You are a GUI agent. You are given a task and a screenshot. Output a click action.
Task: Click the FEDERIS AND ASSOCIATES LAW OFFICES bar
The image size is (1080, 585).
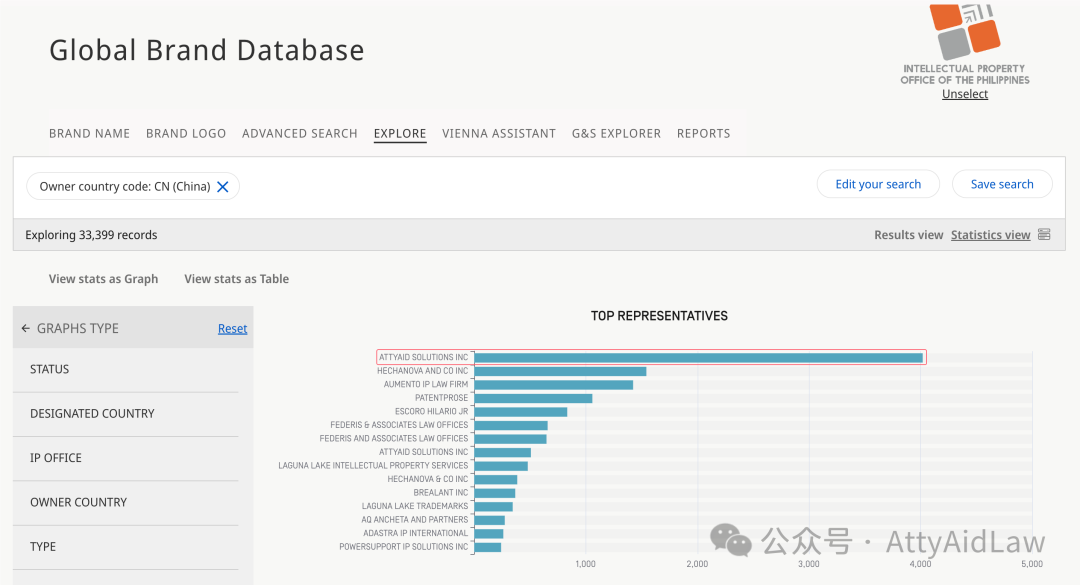pos(510,439)
